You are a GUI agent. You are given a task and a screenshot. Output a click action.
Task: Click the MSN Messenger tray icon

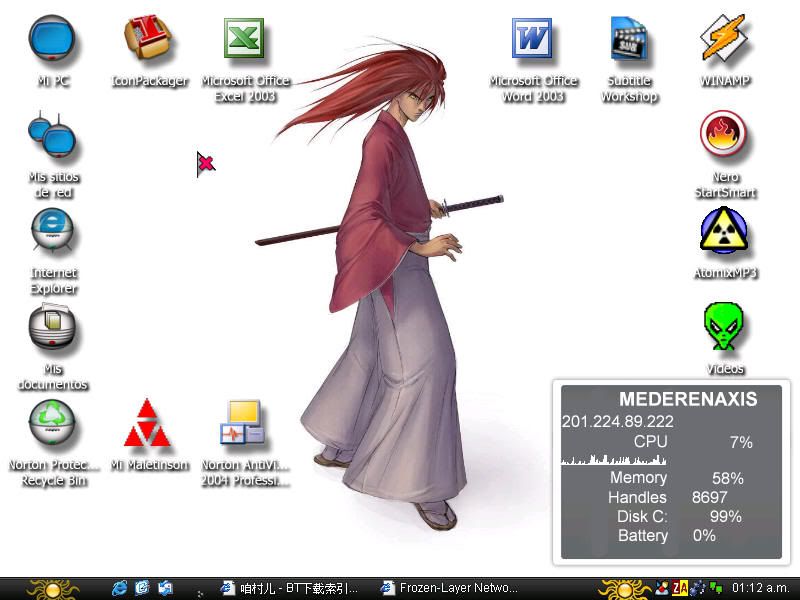[x=662, y=588]
